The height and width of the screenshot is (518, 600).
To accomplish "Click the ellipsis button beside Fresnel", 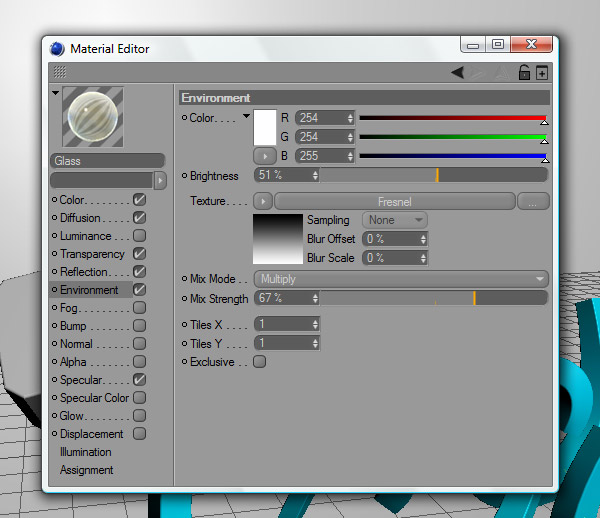I will click(x=533, y=201).
